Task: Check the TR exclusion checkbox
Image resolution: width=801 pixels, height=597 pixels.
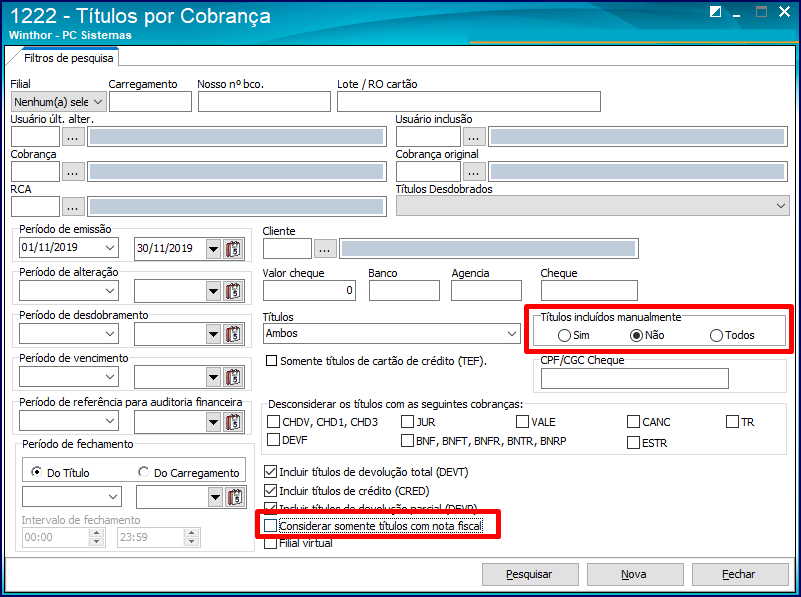Action: 733,422
